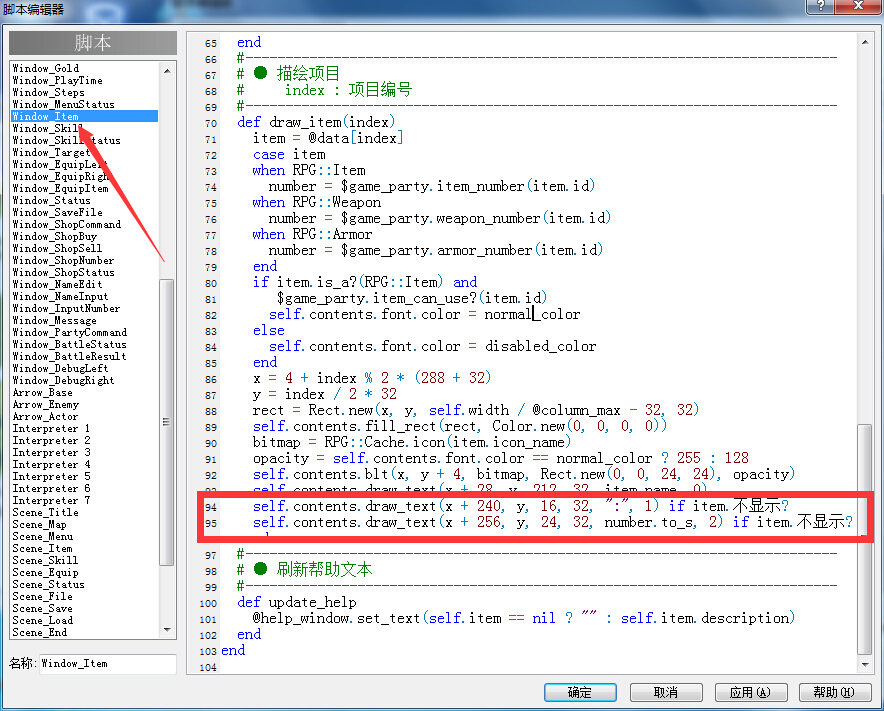The width and height of the screenshot is (884, 711).
Task: Select the Window_DebugLeft script
Action: (x=60, y=368)
